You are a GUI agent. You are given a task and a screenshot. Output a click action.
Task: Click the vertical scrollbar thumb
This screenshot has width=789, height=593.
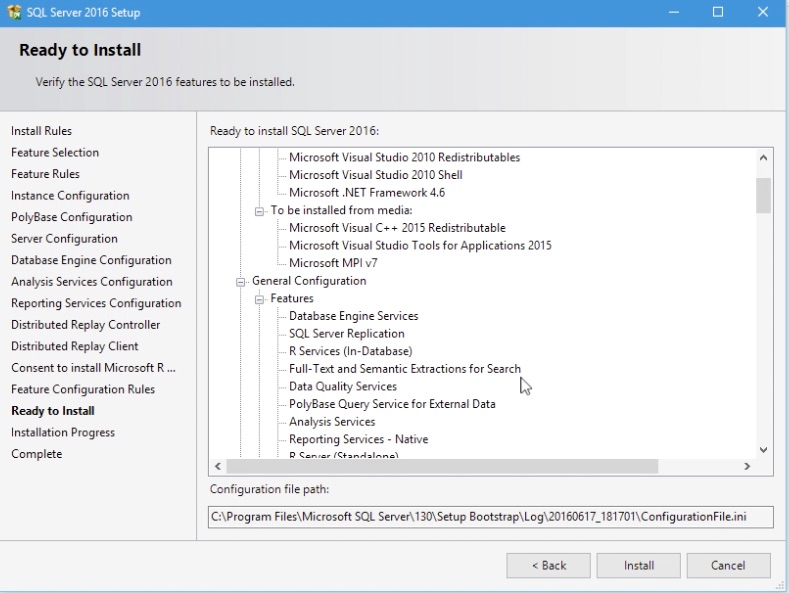tap(763, 195)
